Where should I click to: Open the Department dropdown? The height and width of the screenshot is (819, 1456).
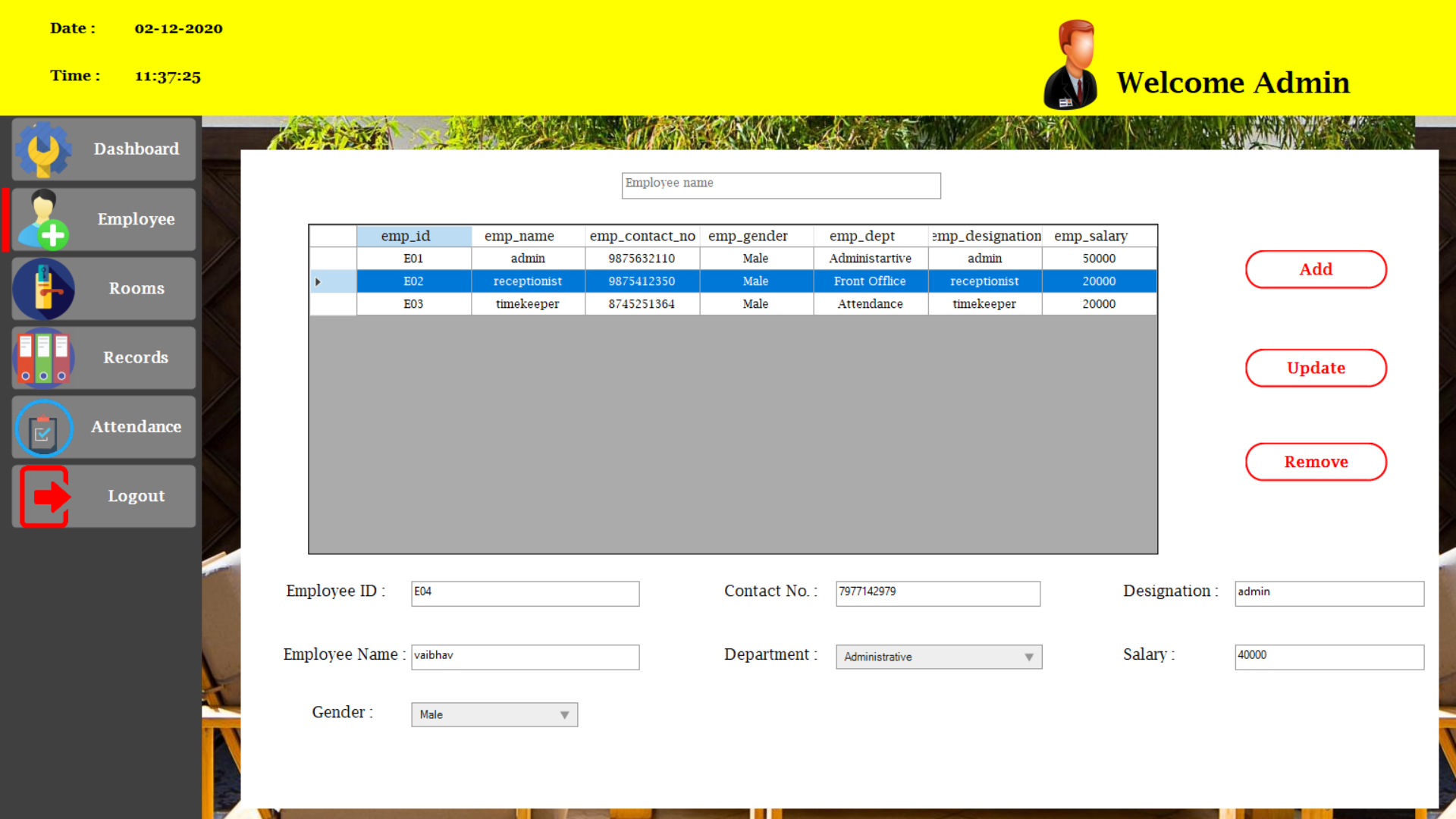pos(1029,657)
